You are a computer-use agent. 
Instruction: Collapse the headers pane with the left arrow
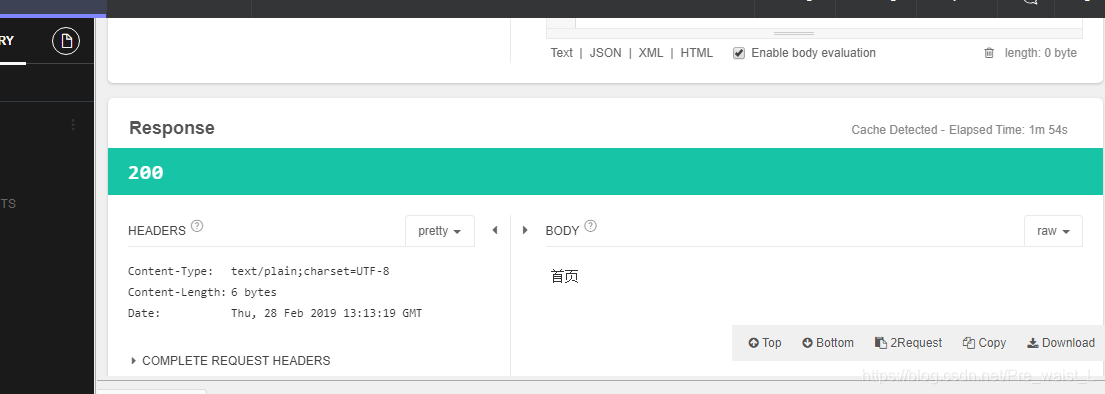pos(495,230)
